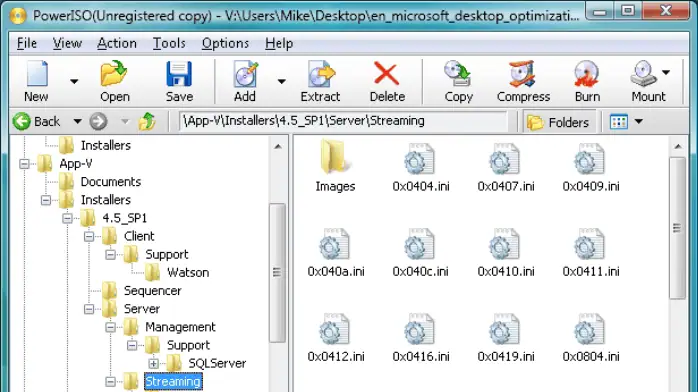Go up one folder level
Viewport: 698px width, 392px height.
point(147,121)
